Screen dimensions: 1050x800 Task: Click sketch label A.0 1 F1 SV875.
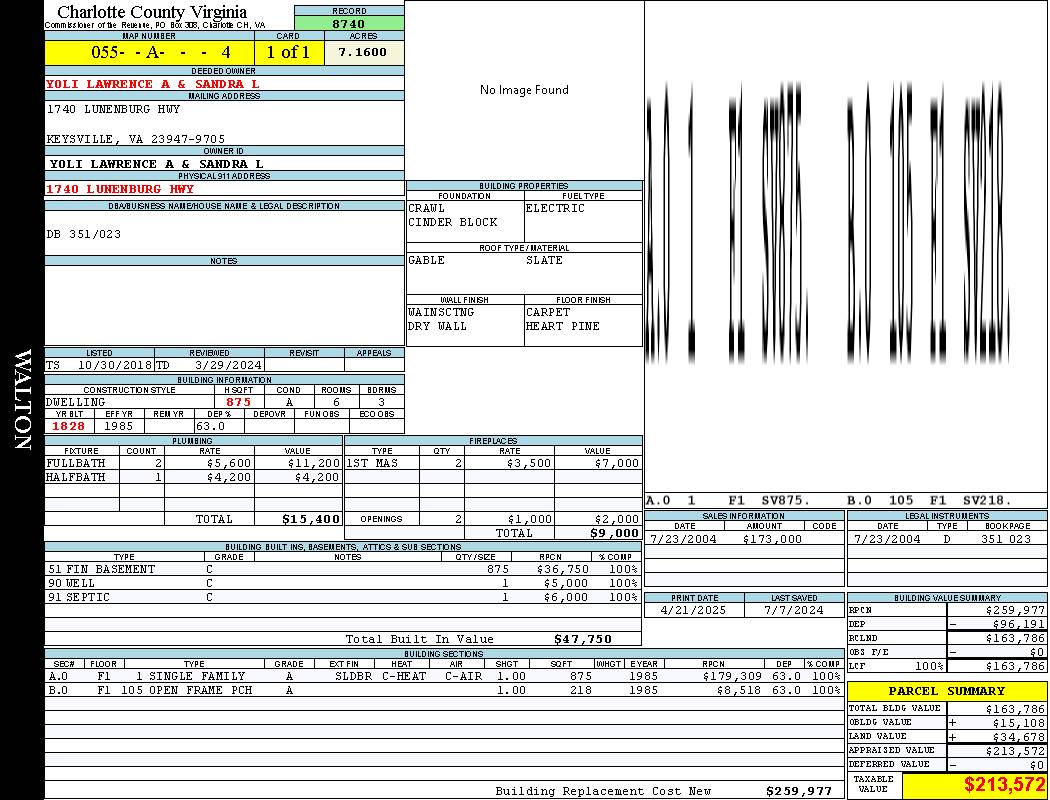coord(728,500)
